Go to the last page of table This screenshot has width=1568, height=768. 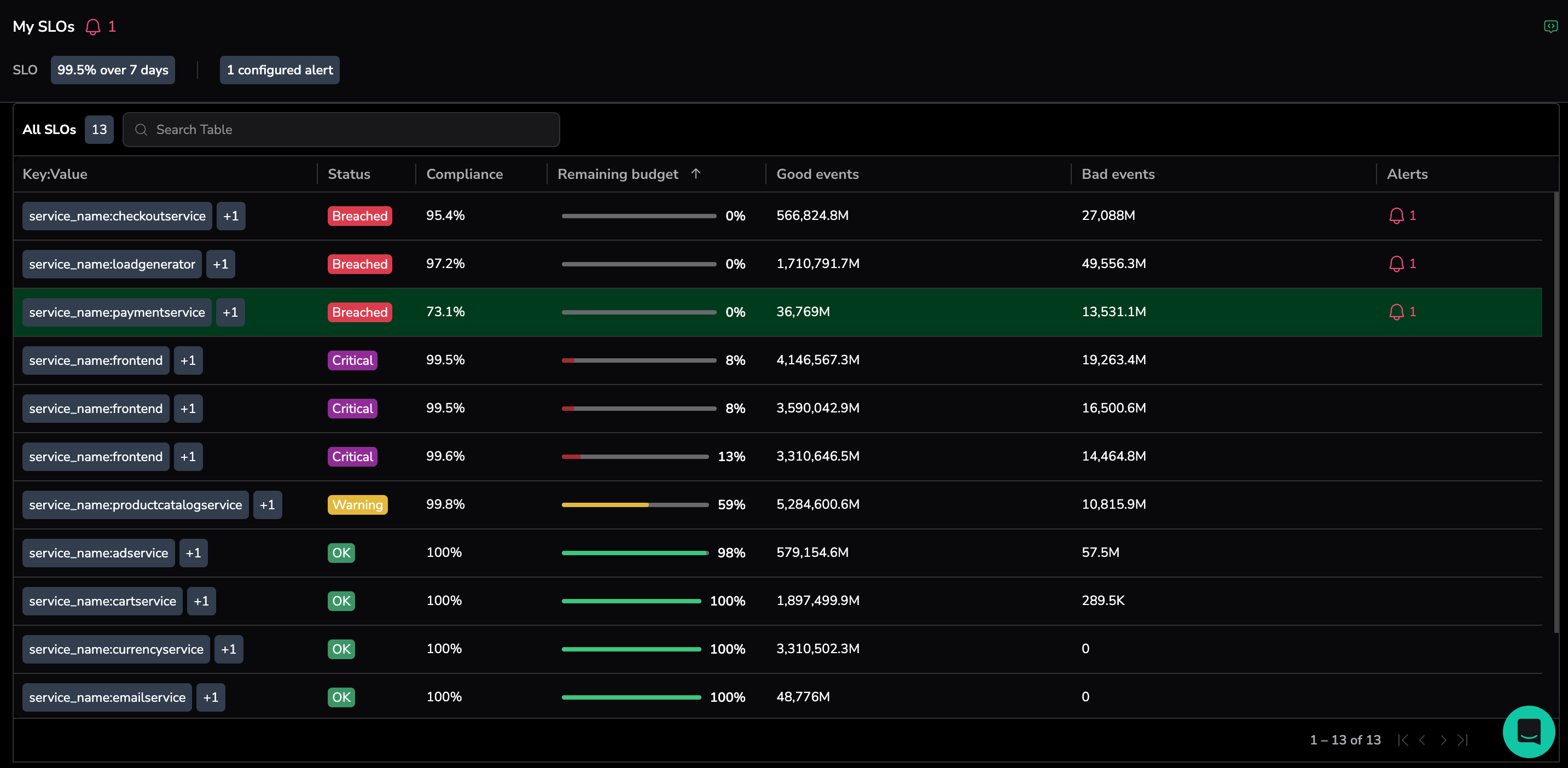tap(1463, 740)
